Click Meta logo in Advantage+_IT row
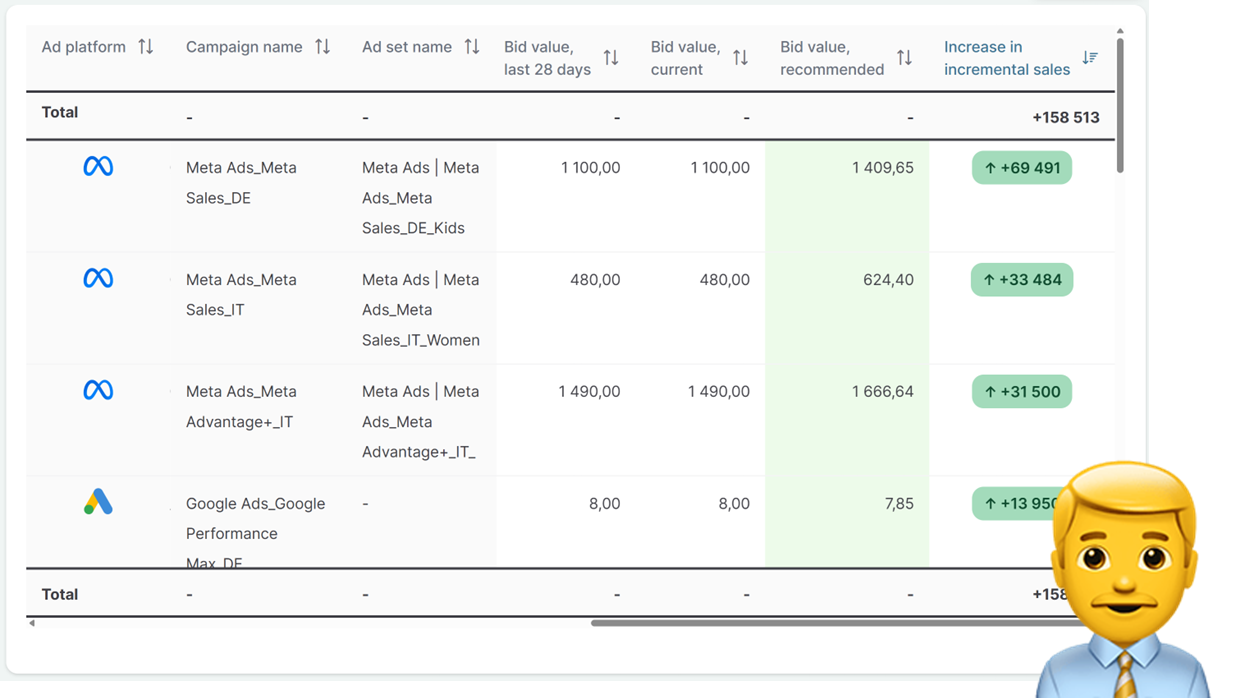This screenshot has width=1245, height=698. click(98, 391)
